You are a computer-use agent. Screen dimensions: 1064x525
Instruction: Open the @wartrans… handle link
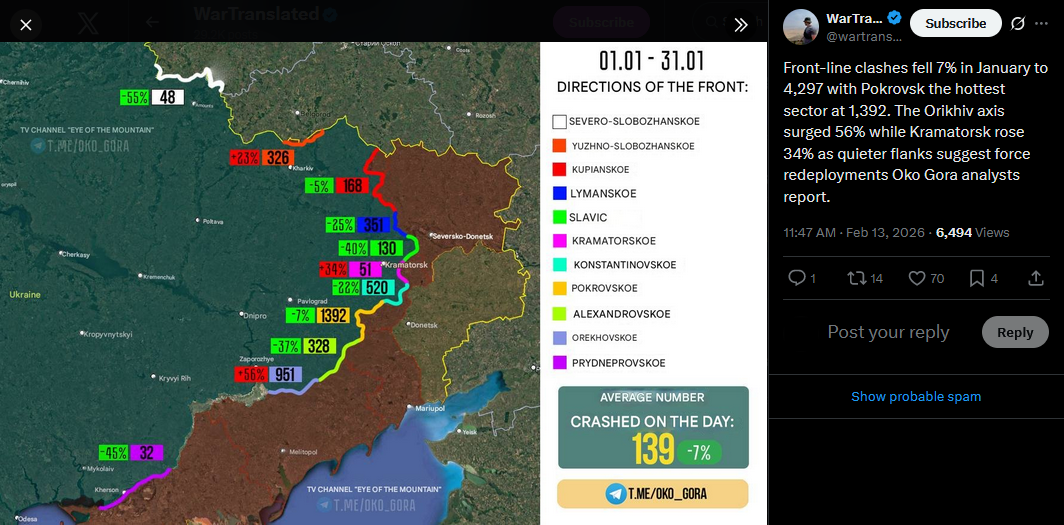[863, 37]
